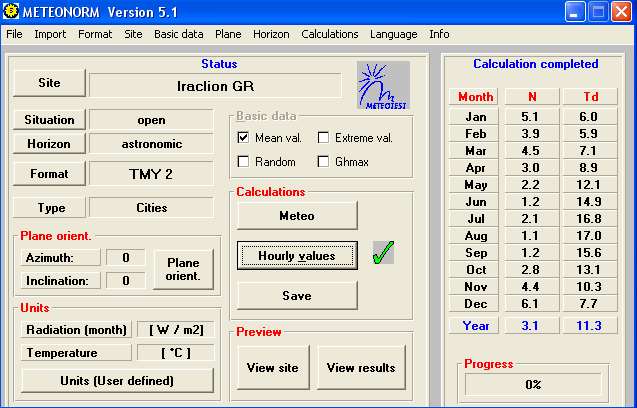Click the Calculation completed heading

coord(535,64)
